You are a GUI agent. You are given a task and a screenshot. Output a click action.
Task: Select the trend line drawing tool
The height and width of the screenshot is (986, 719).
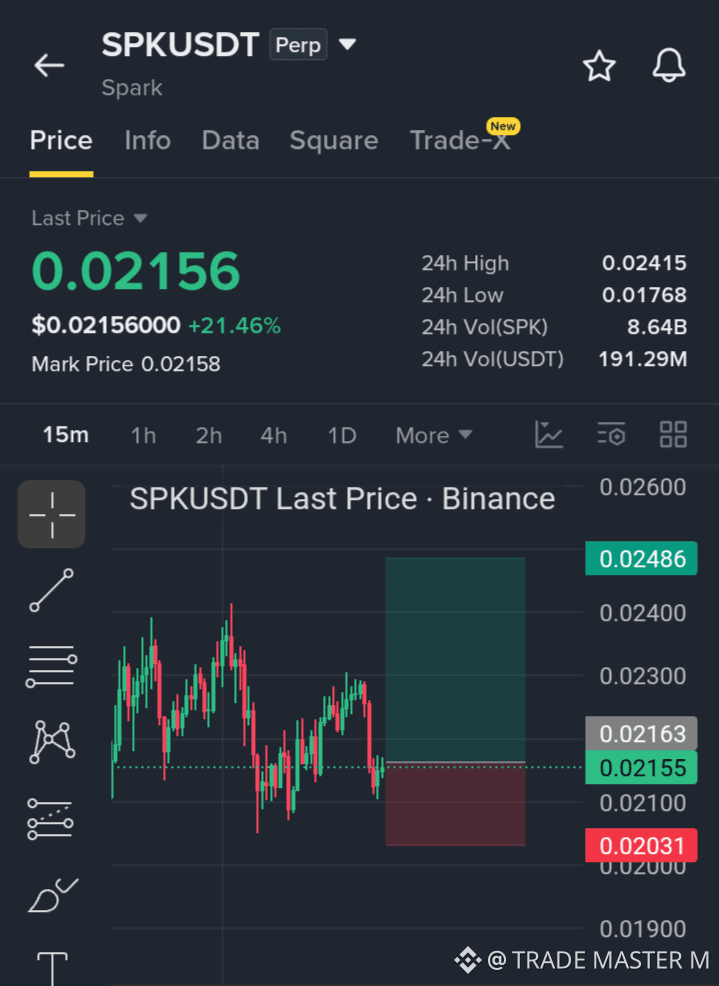pos(52,590)
